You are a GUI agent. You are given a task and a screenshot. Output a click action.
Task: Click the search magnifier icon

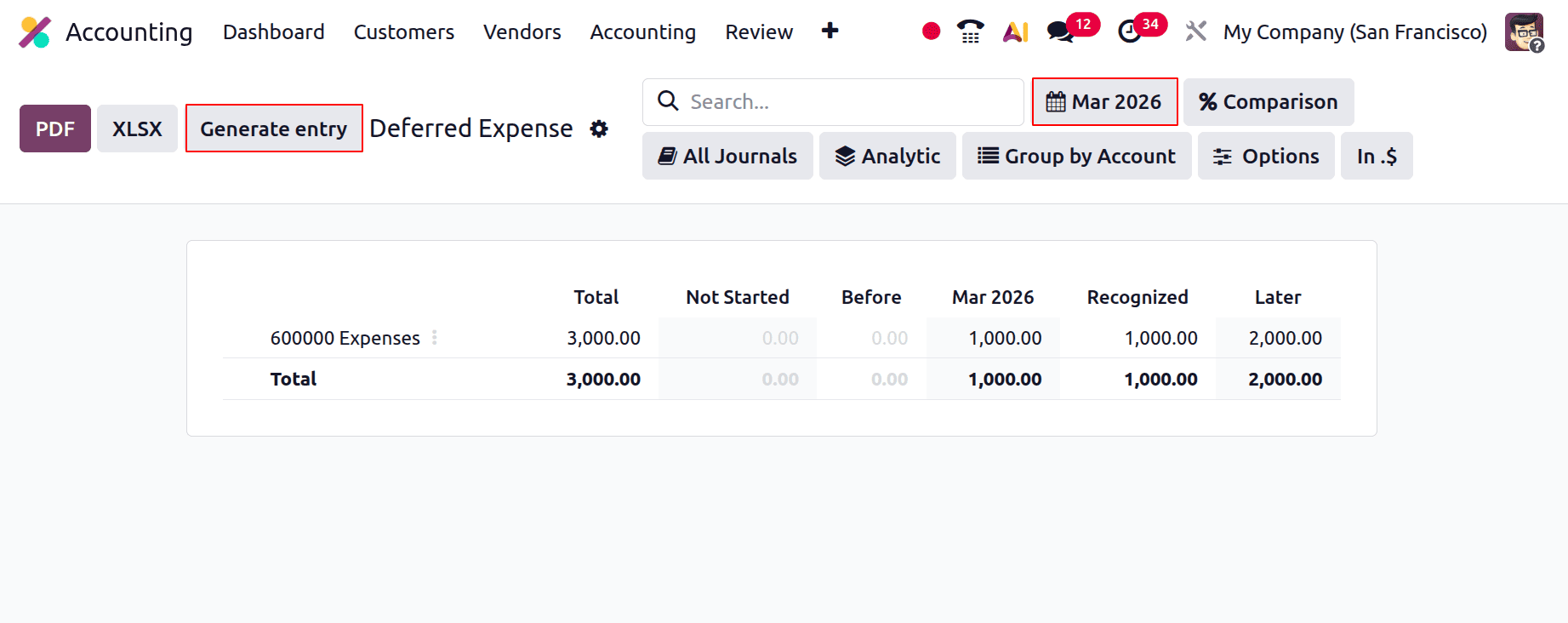pos(669,101)
